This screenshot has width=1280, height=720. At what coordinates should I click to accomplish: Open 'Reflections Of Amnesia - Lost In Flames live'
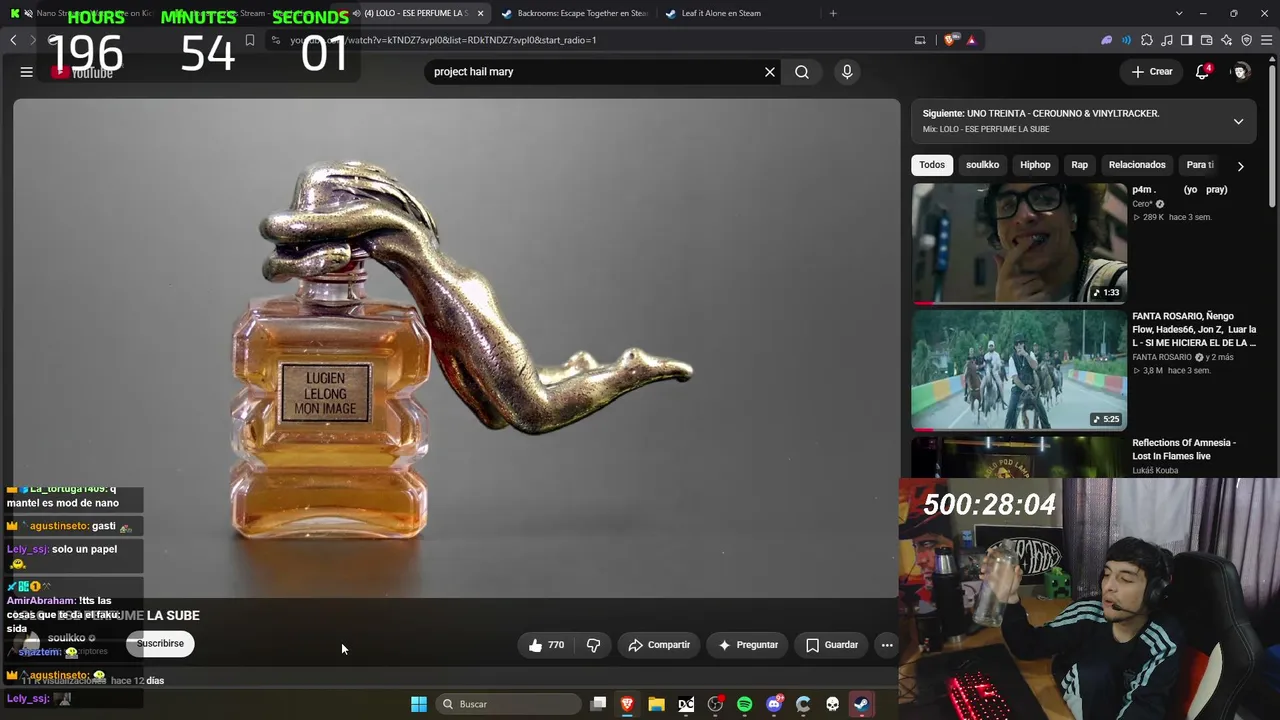(1185, 449)
